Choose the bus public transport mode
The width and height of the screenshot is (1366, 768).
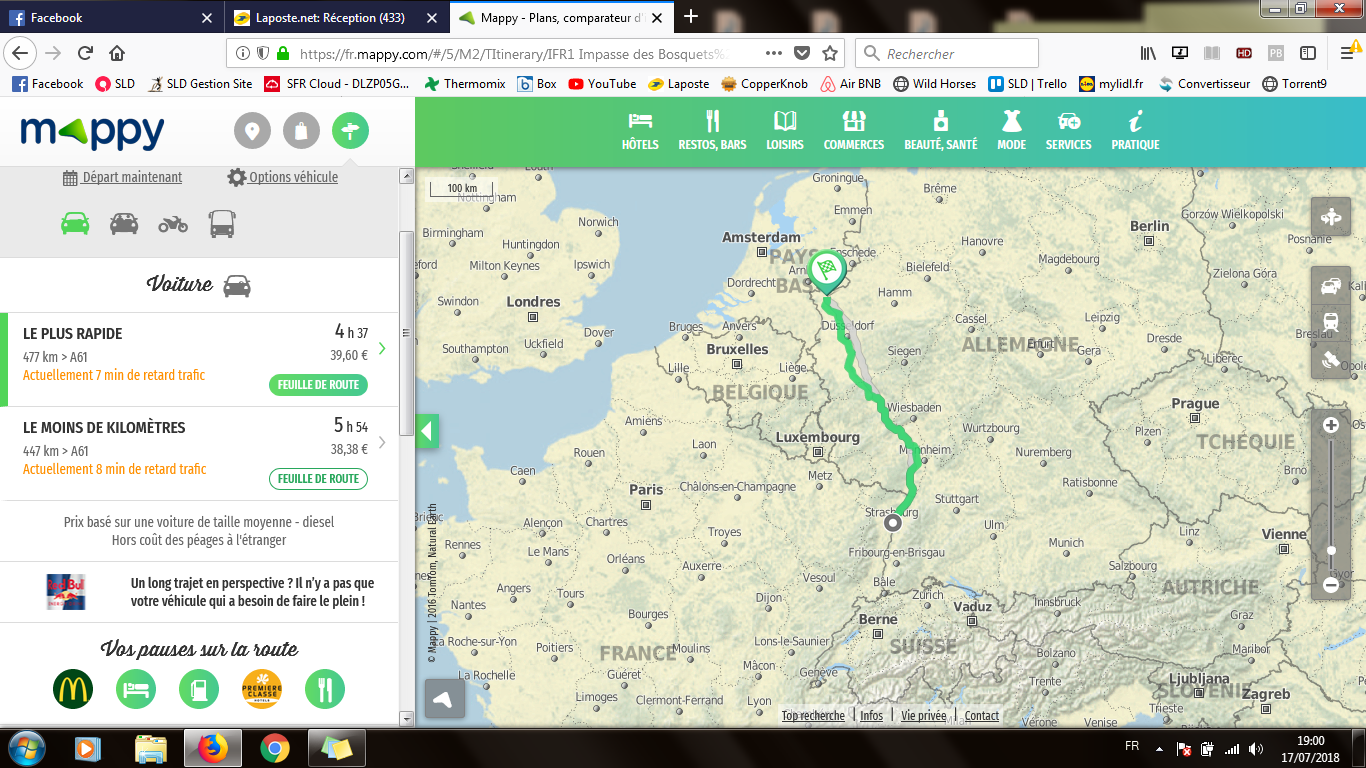(222, 223)
